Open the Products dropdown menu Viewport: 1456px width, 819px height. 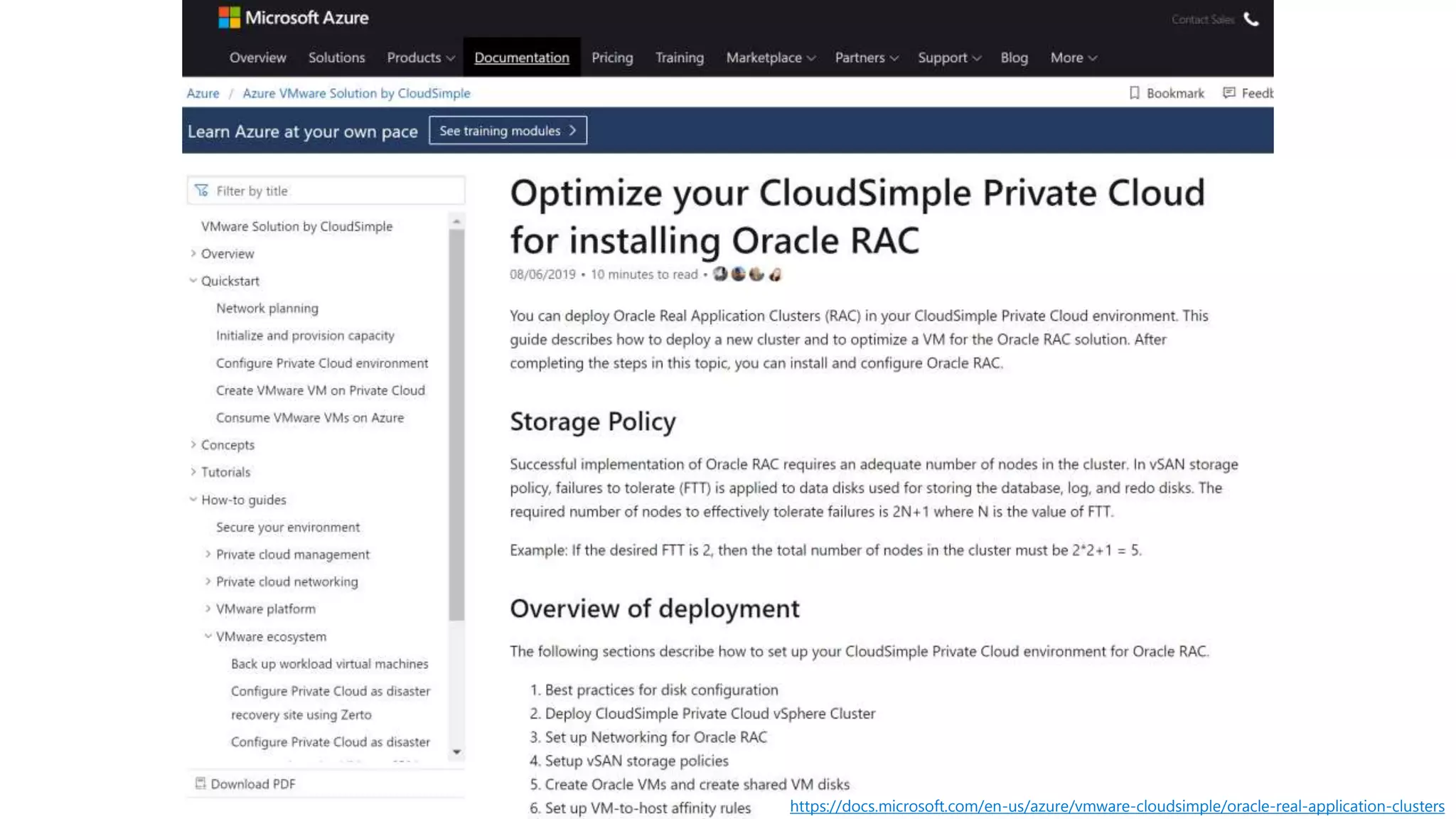click(421, 58)
